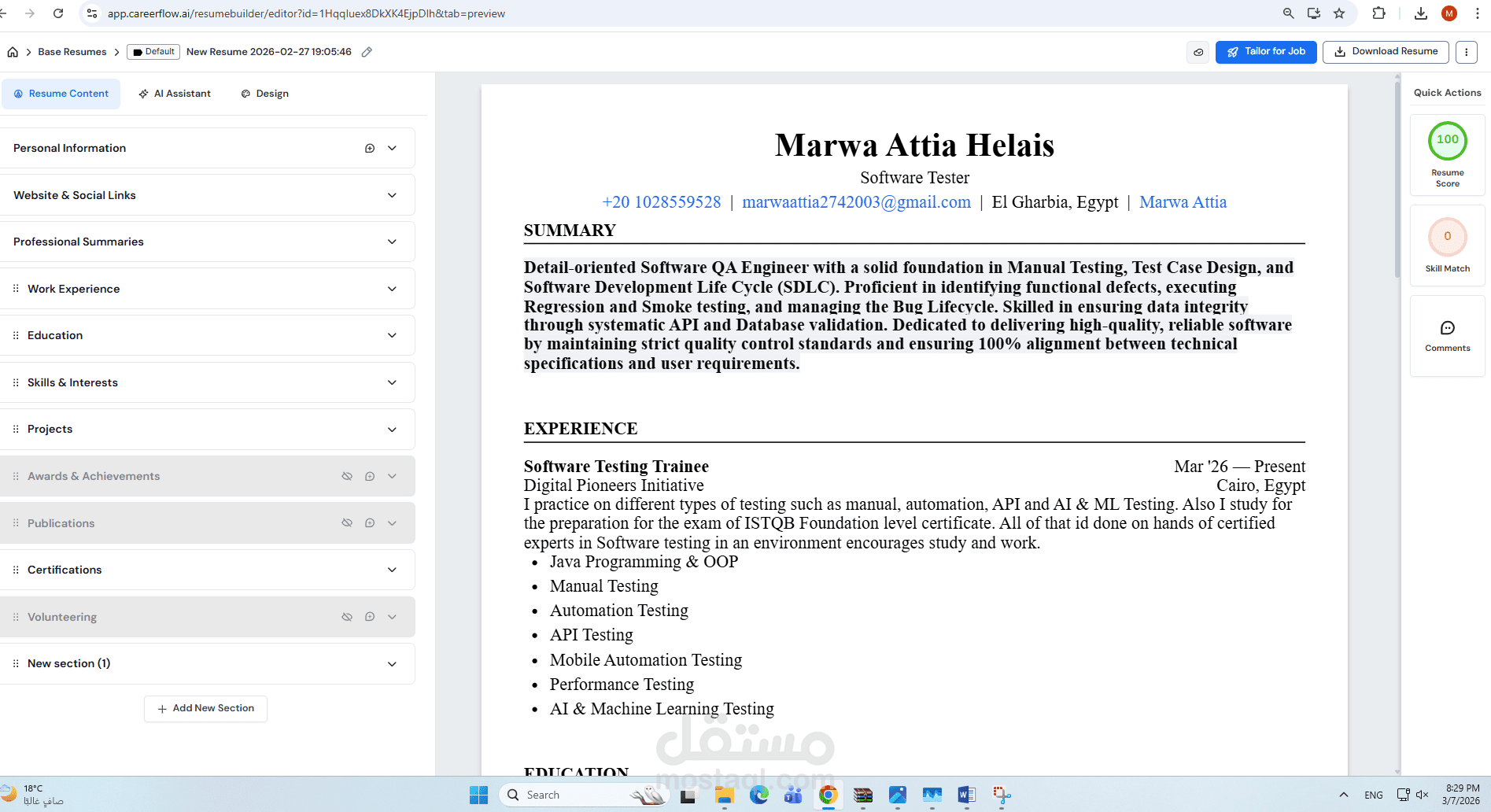Open the three-dot more options menu
This screenshot has height=812, width=1491.
1466,52
